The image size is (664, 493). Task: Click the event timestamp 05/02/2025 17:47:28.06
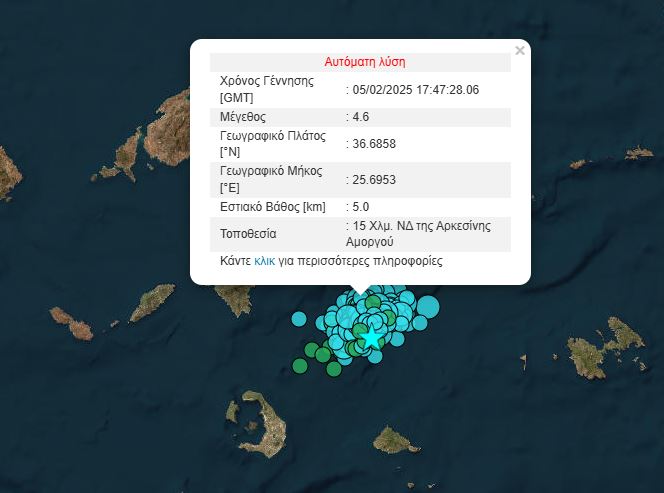[x=415, y=89]
